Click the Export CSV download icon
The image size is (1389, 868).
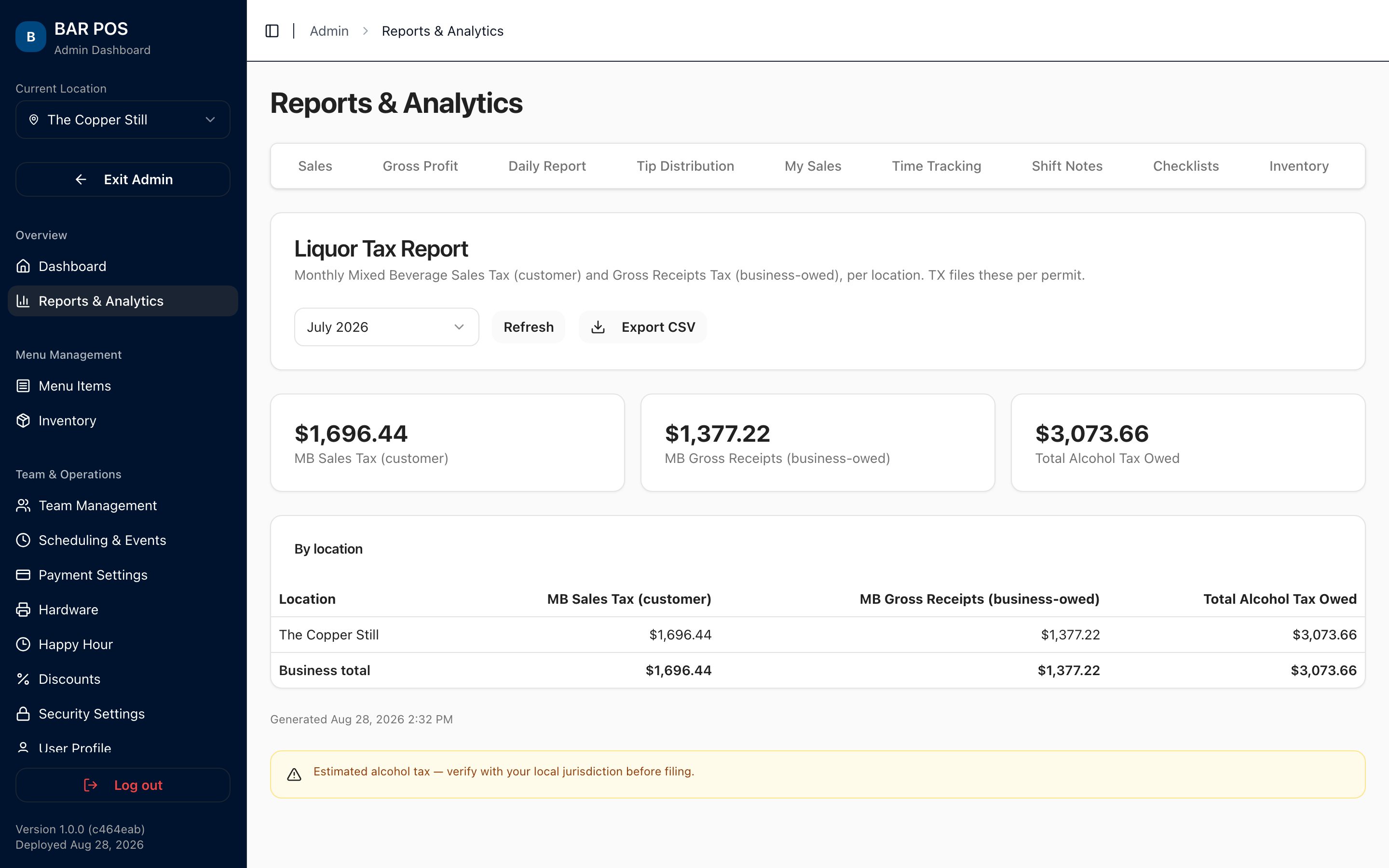point(598,326)
